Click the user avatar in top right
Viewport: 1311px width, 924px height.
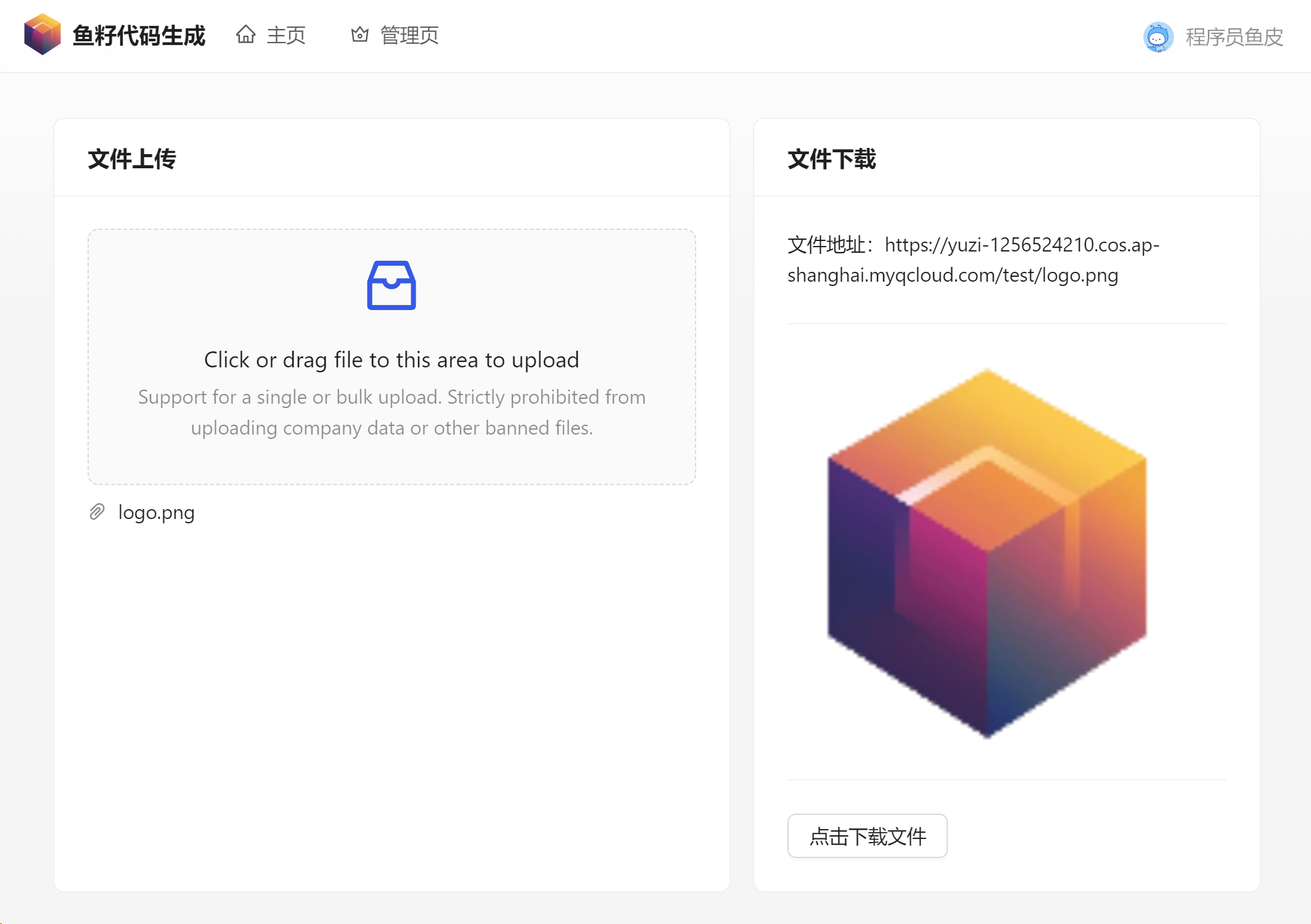coord(1157,37)
